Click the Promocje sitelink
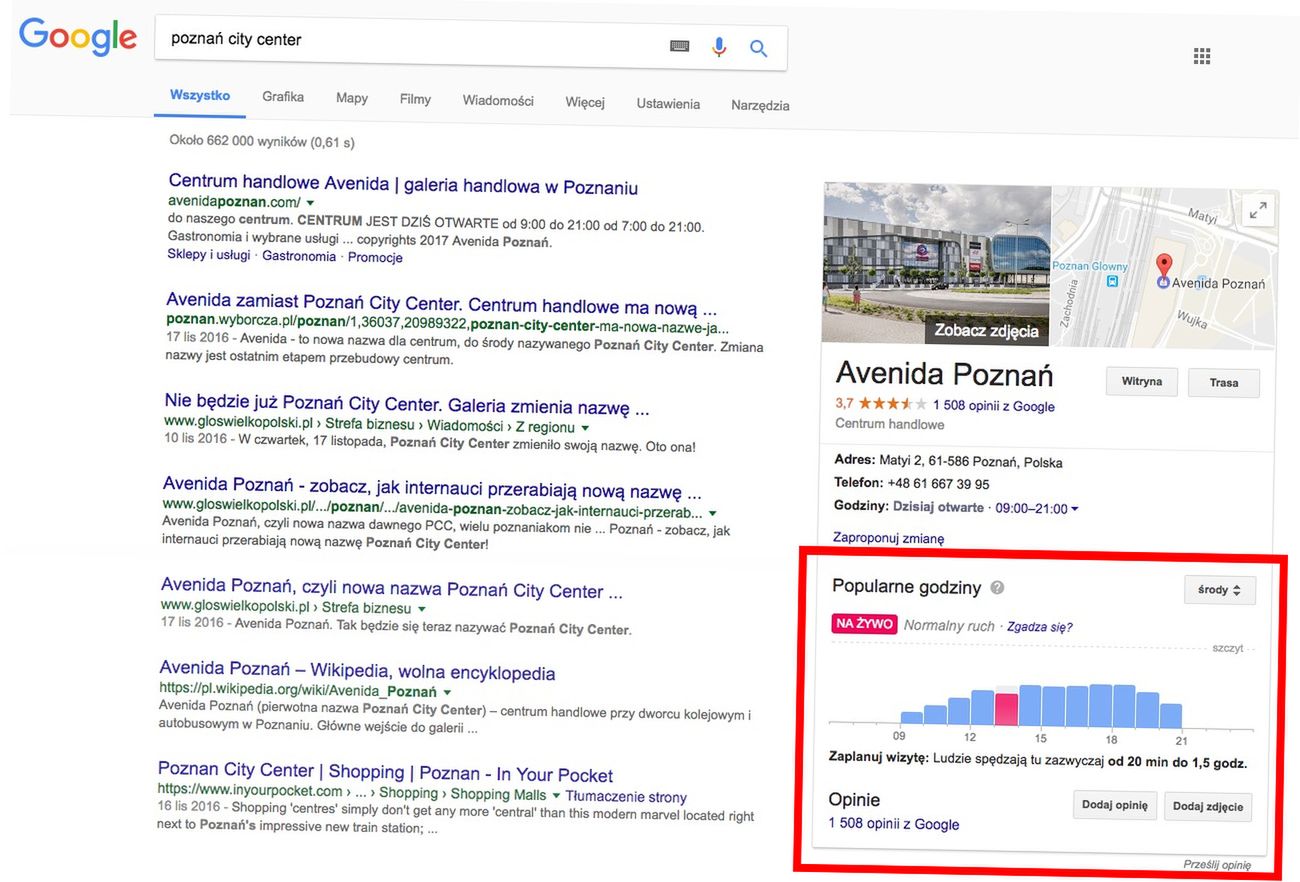 [375, 257]
